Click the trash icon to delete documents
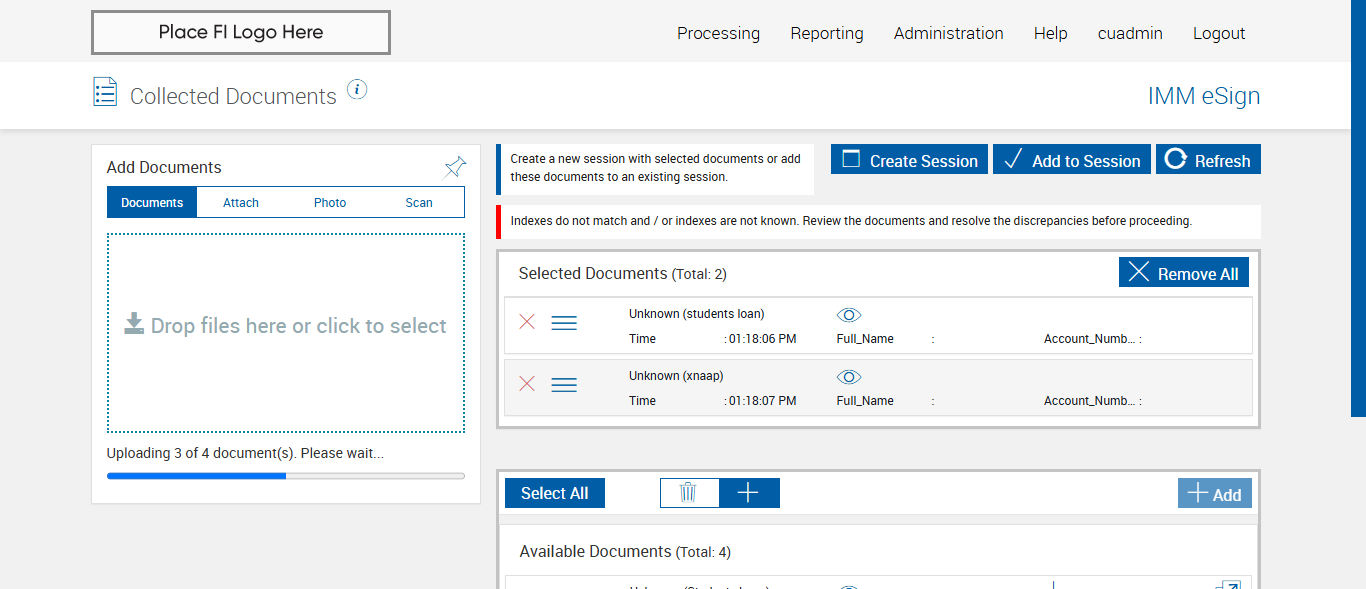Image resolution: width=1366 pixels, height=589 pixels. click(x=688, y=492)
